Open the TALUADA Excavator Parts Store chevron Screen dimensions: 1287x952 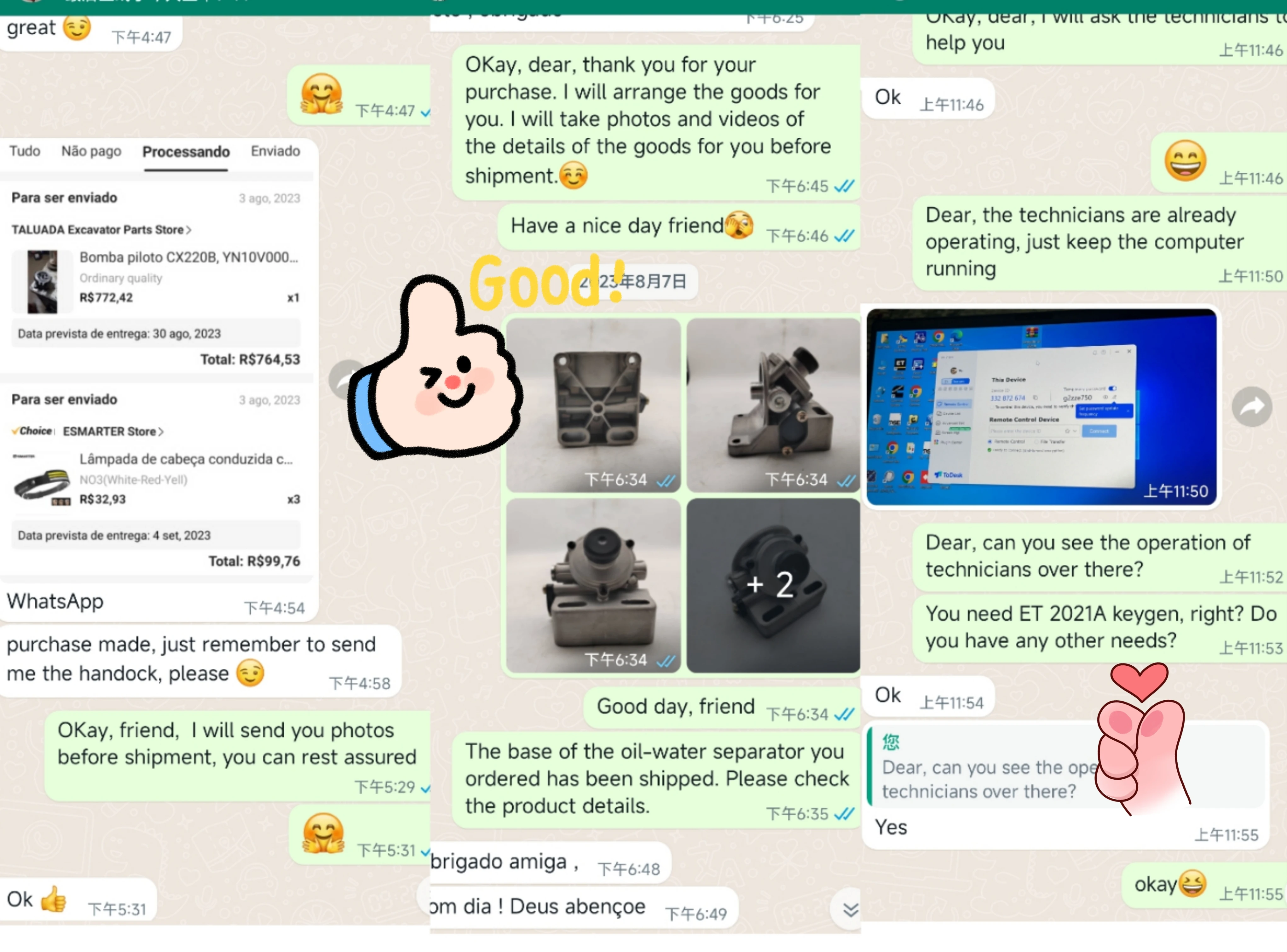pyautogui.click(x=189, y=230)
